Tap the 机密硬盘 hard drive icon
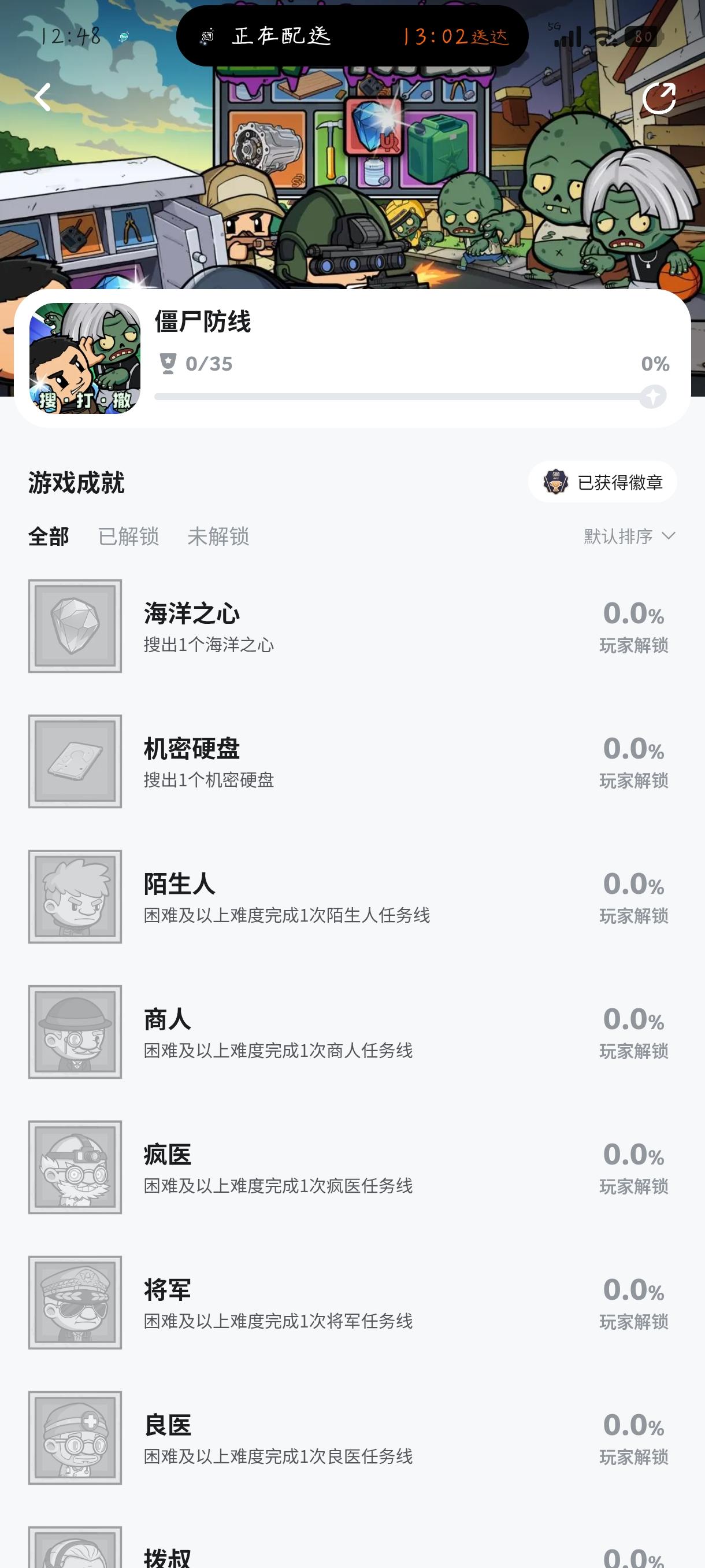The height and width of the screenshot is (1568, 705). (x=75, y=761)
